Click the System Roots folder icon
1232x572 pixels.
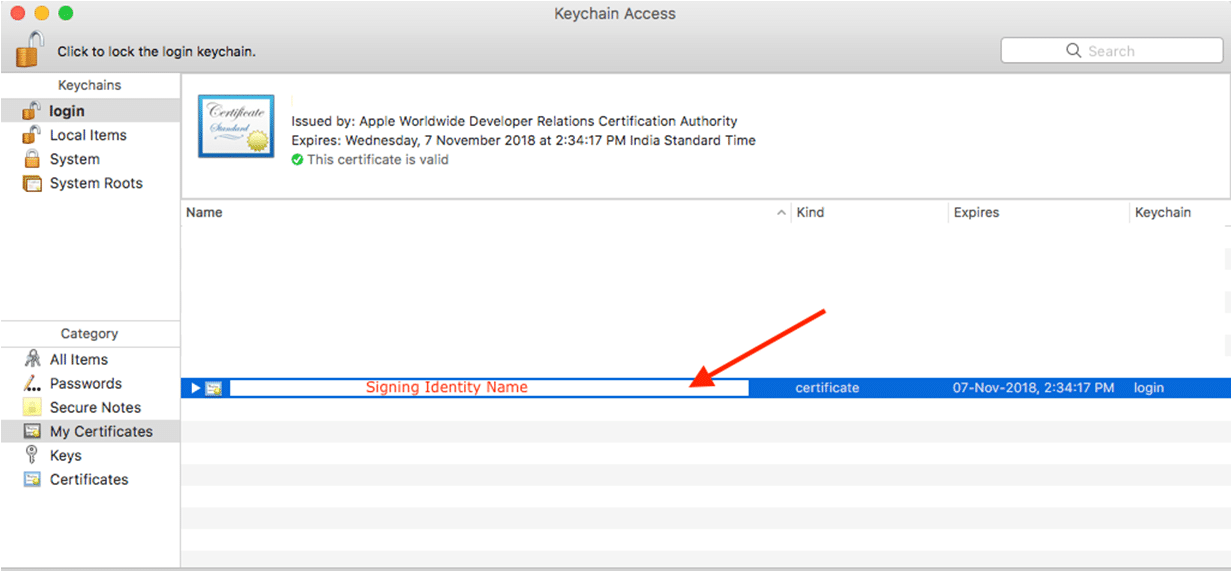(32, 183)
